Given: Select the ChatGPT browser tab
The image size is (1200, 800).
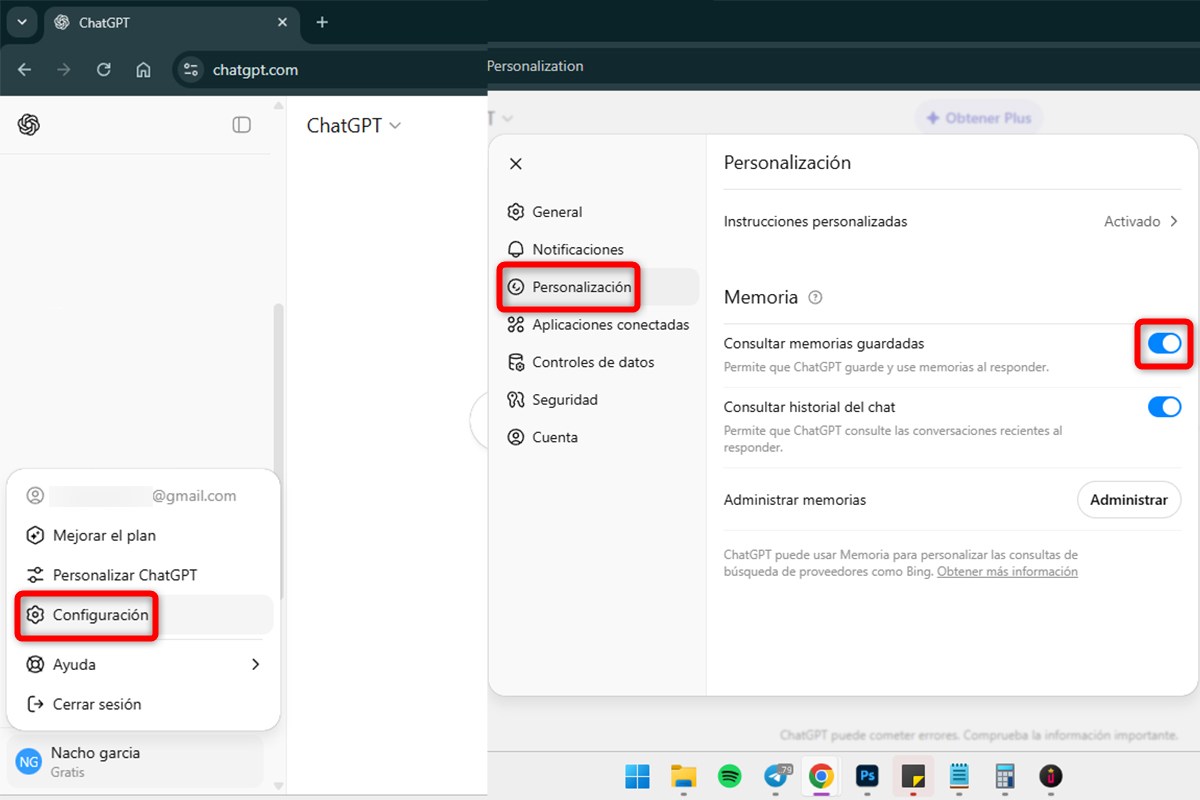Looking at the screenshot, I should pos(170,22).
